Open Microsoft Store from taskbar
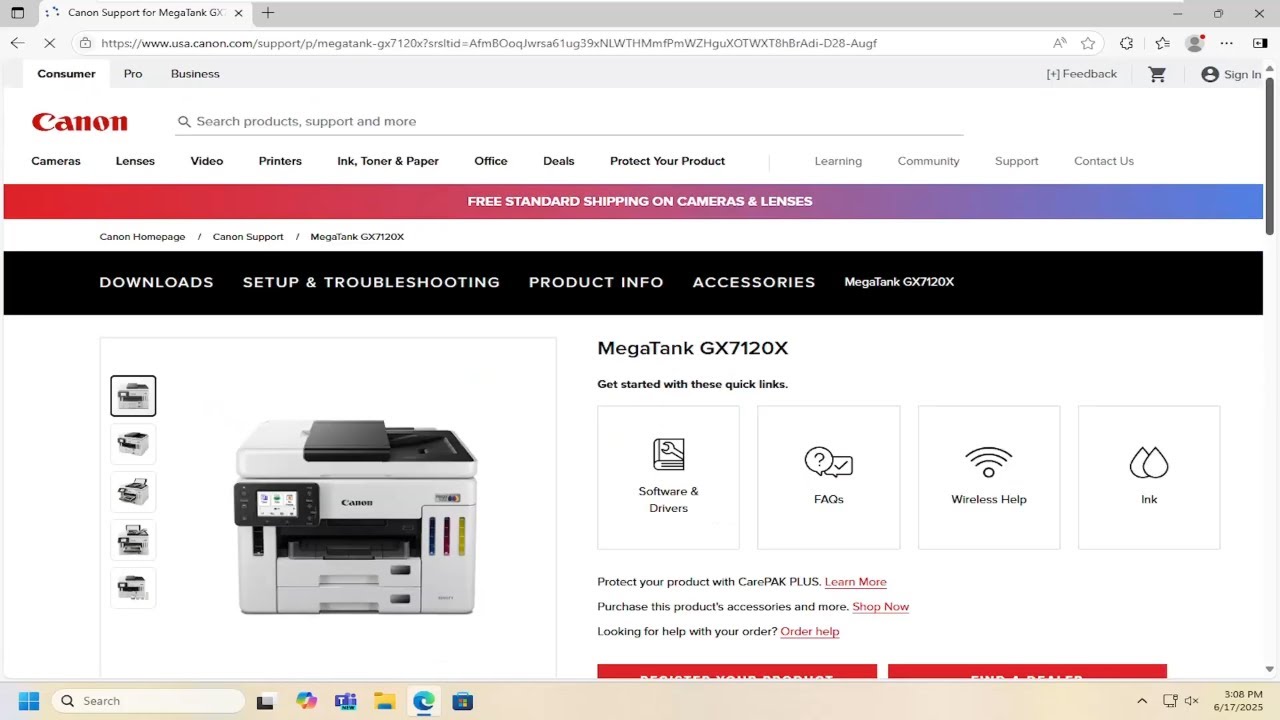Screen dimensions: 1280x720 [462, 701]
